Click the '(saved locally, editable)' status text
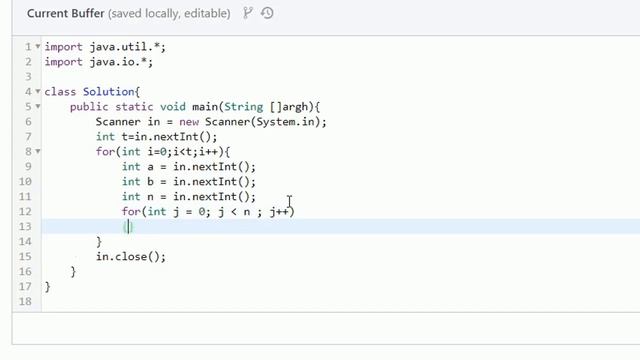Viewport: 640px width, 360px height. click(x=169, y=13)
